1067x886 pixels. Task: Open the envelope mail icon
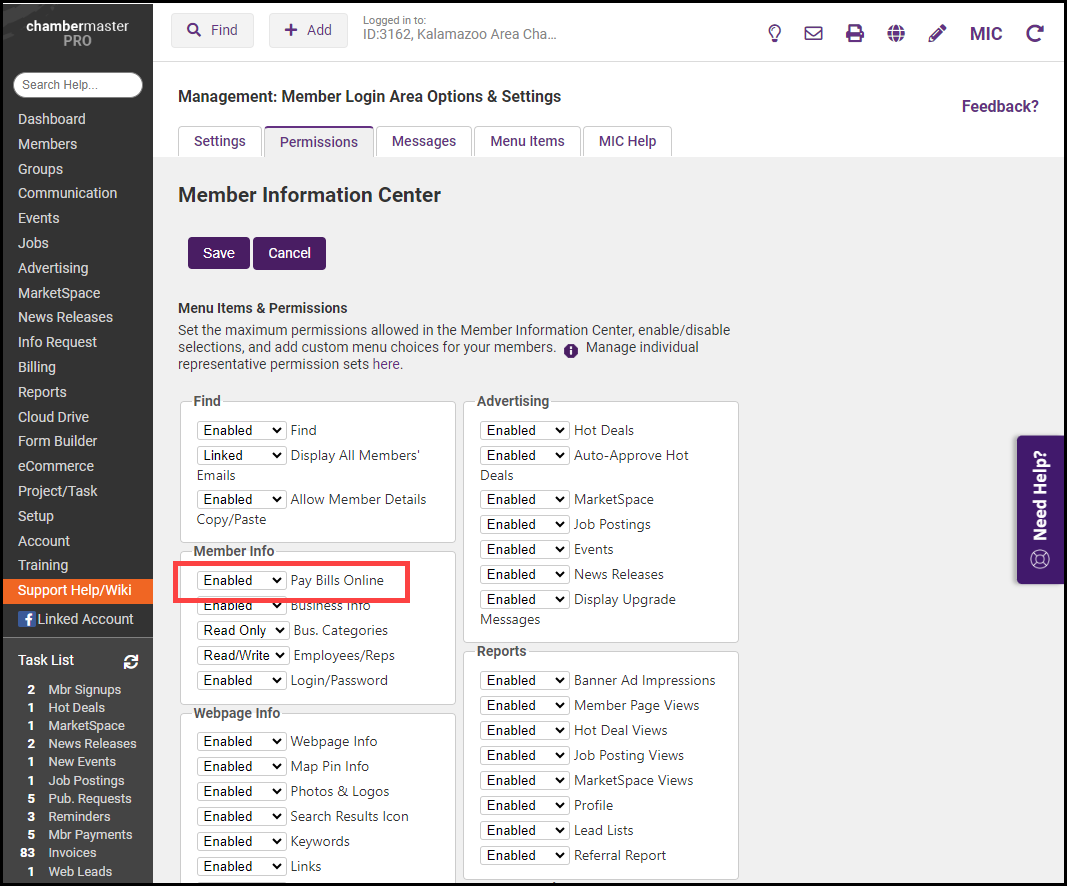coord(814,33)
